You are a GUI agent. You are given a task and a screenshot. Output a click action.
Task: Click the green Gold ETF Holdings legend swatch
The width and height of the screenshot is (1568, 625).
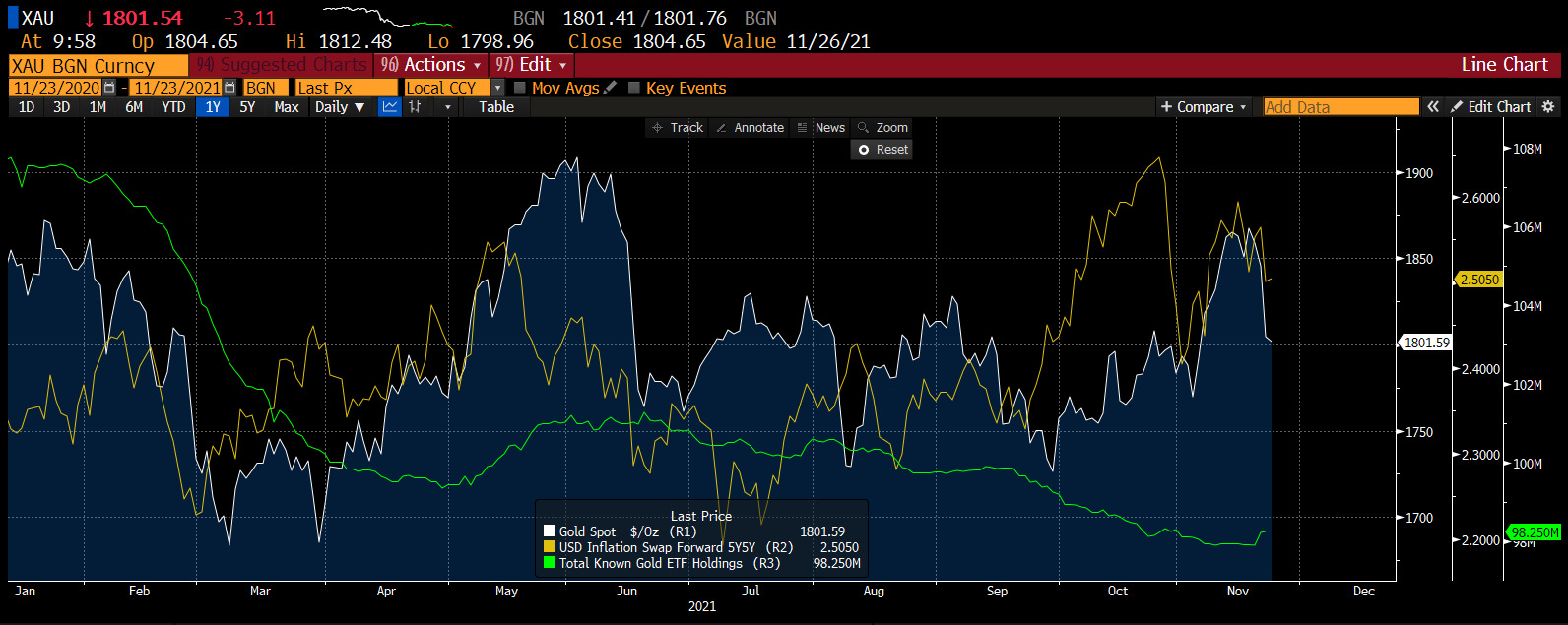pos(550,563)
